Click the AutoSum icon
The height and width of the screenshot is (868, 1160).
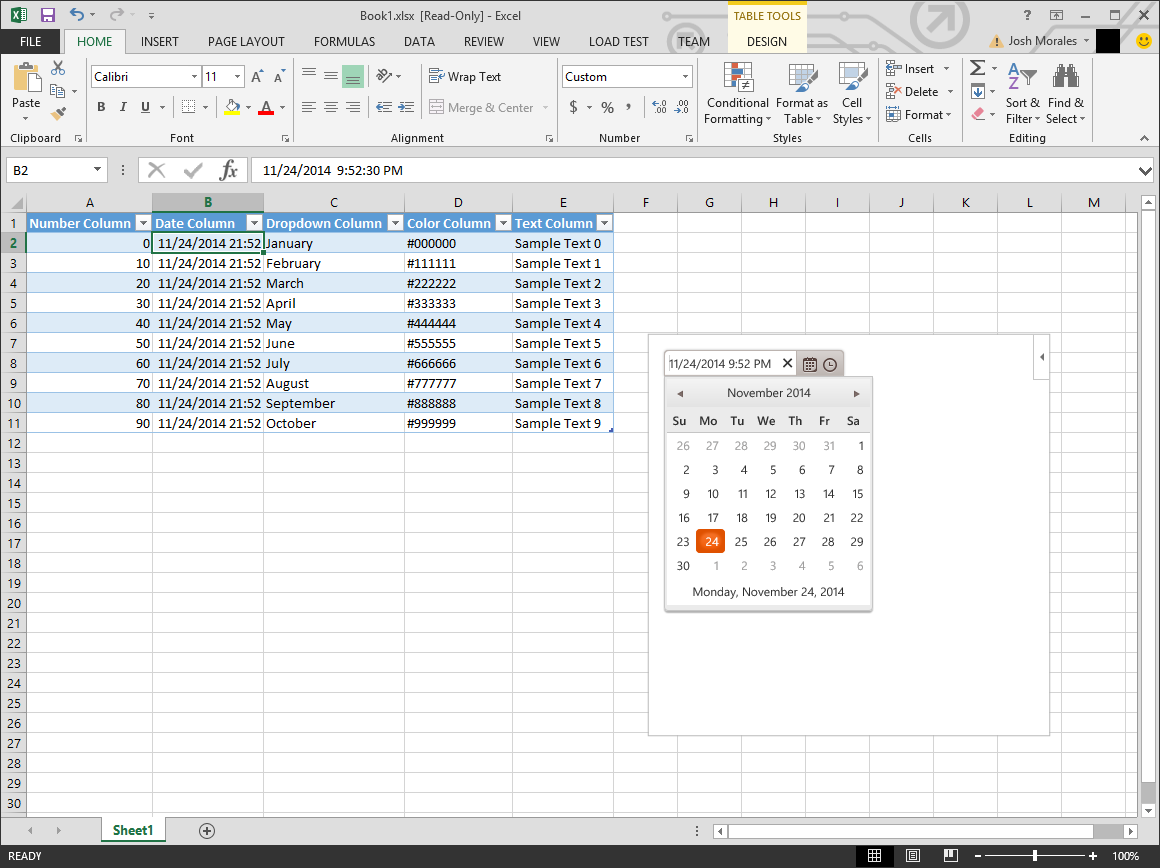point(977,68)
